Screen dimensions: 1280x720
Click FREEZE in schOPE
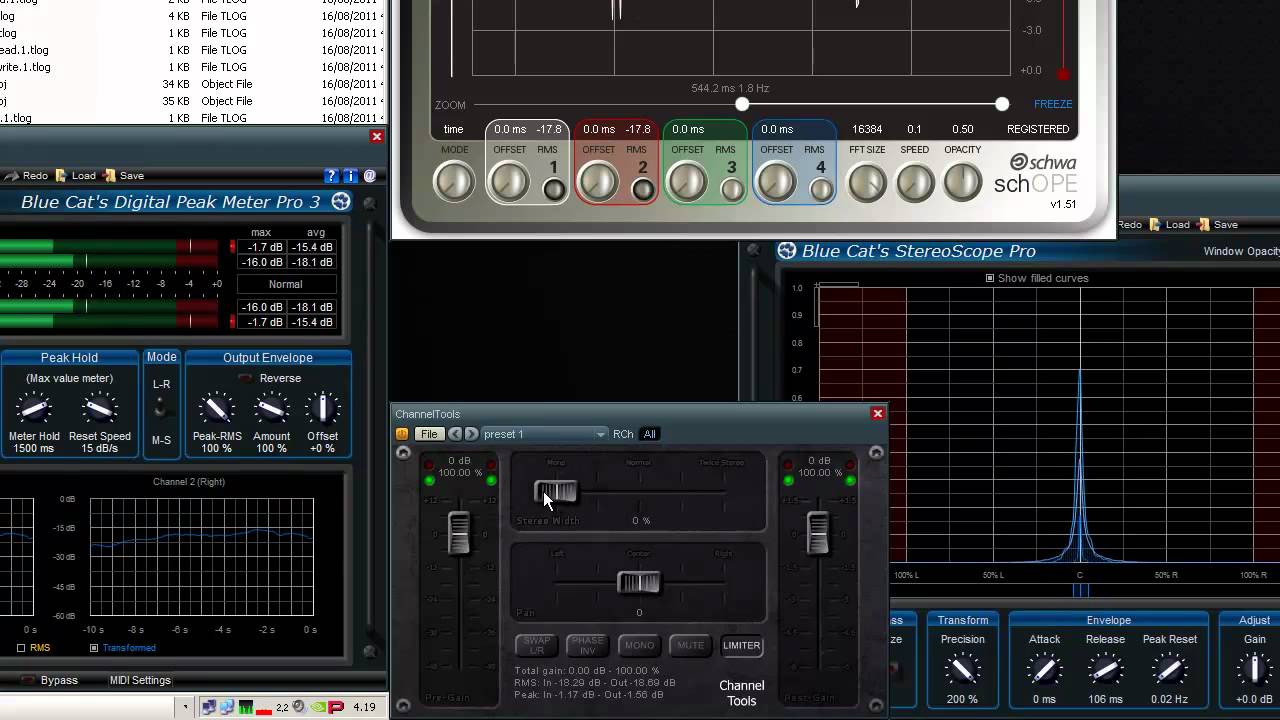tap(1053, 104)
